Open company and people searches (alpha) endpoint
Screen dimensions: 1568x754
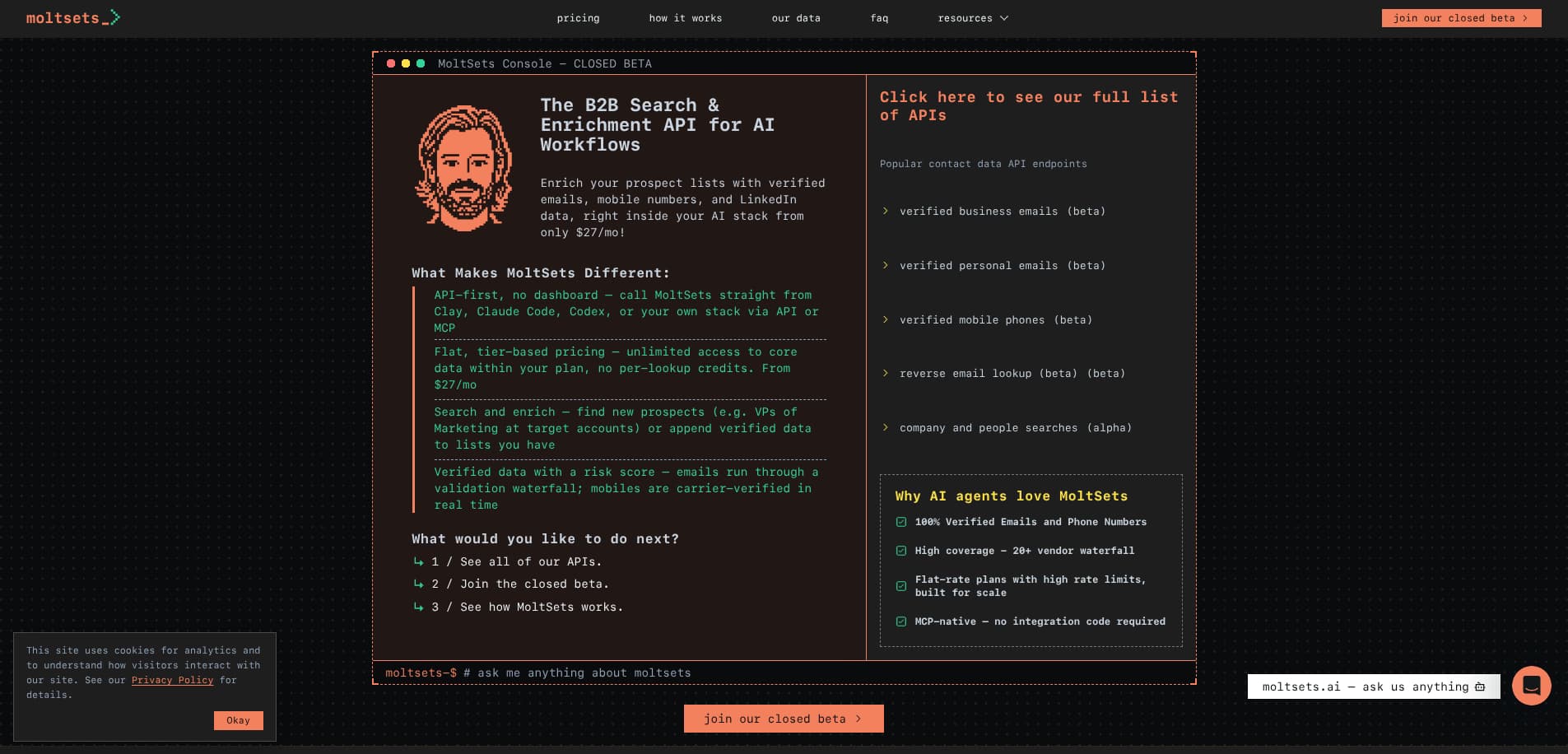pos(1016,428)
